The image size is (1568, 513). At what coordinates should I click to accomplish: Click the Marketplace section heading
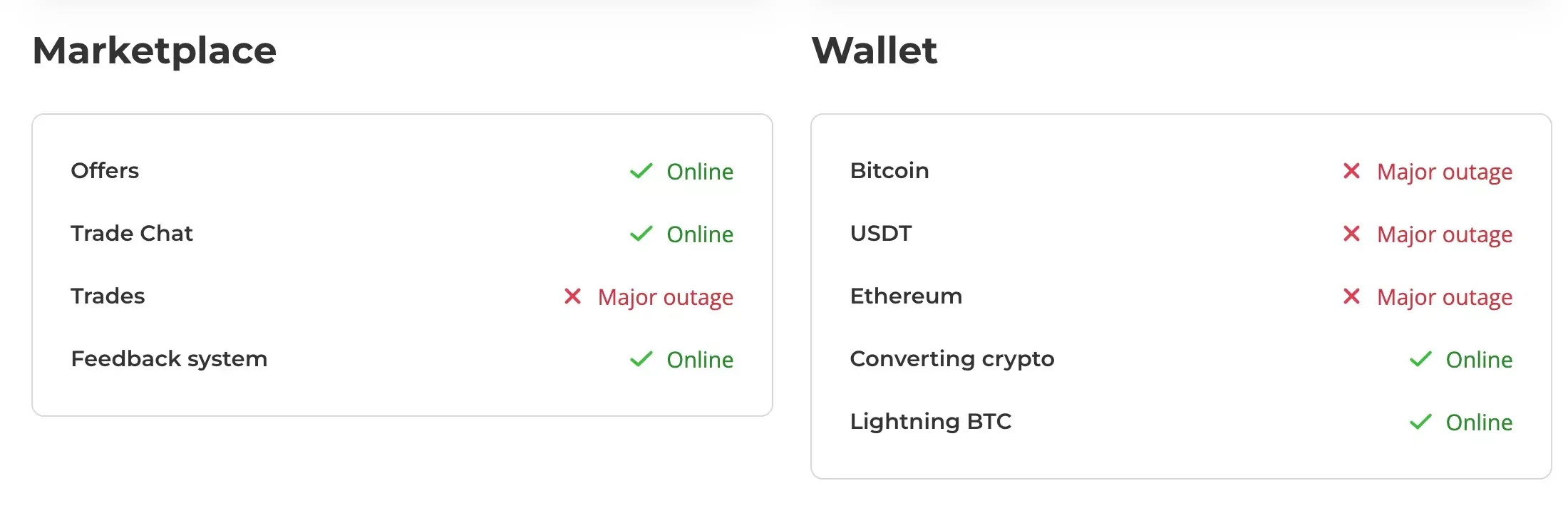point(155,51)
